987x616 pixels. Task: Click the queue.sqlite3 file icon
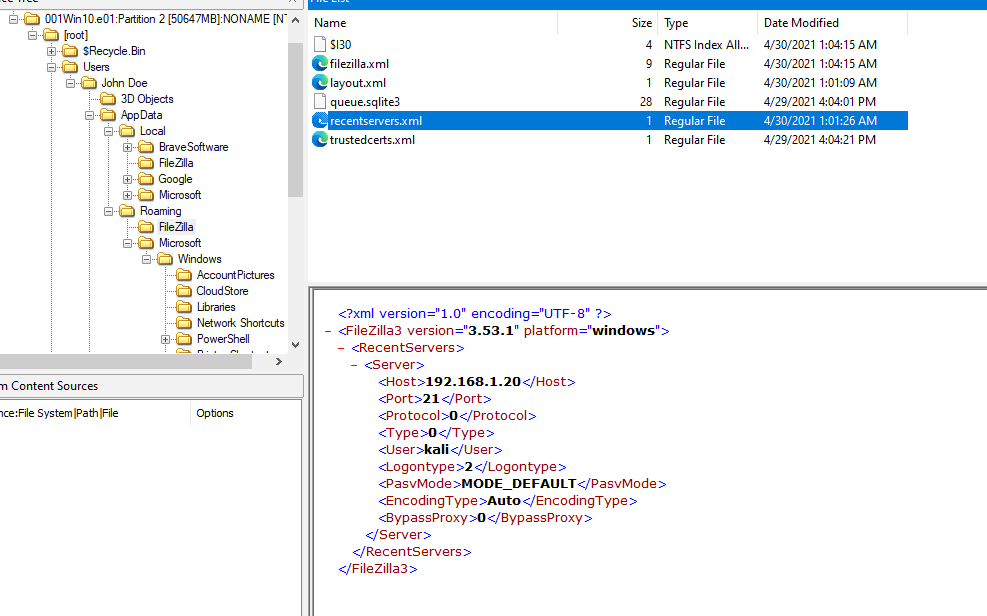(320, 102)
